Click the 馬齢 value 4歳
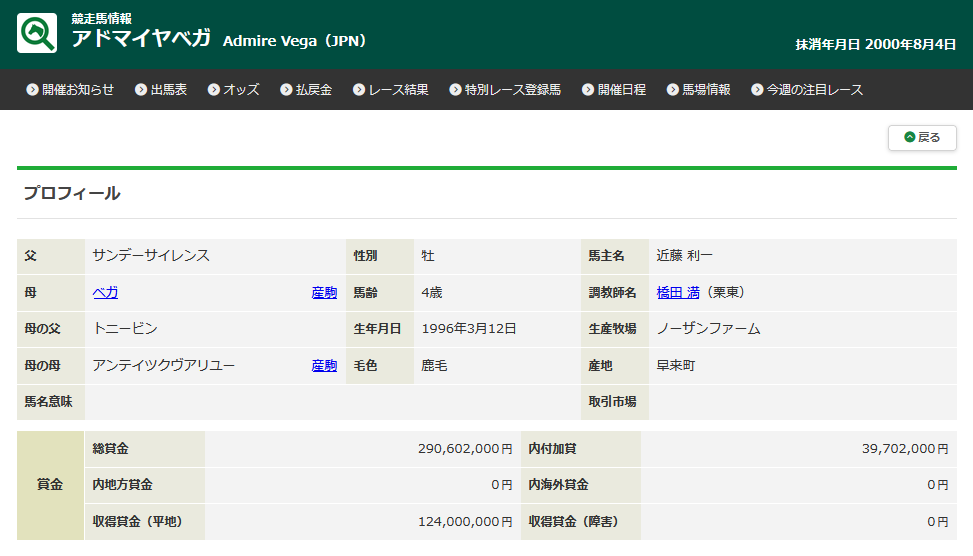973x556 pixels. [432, 292]
